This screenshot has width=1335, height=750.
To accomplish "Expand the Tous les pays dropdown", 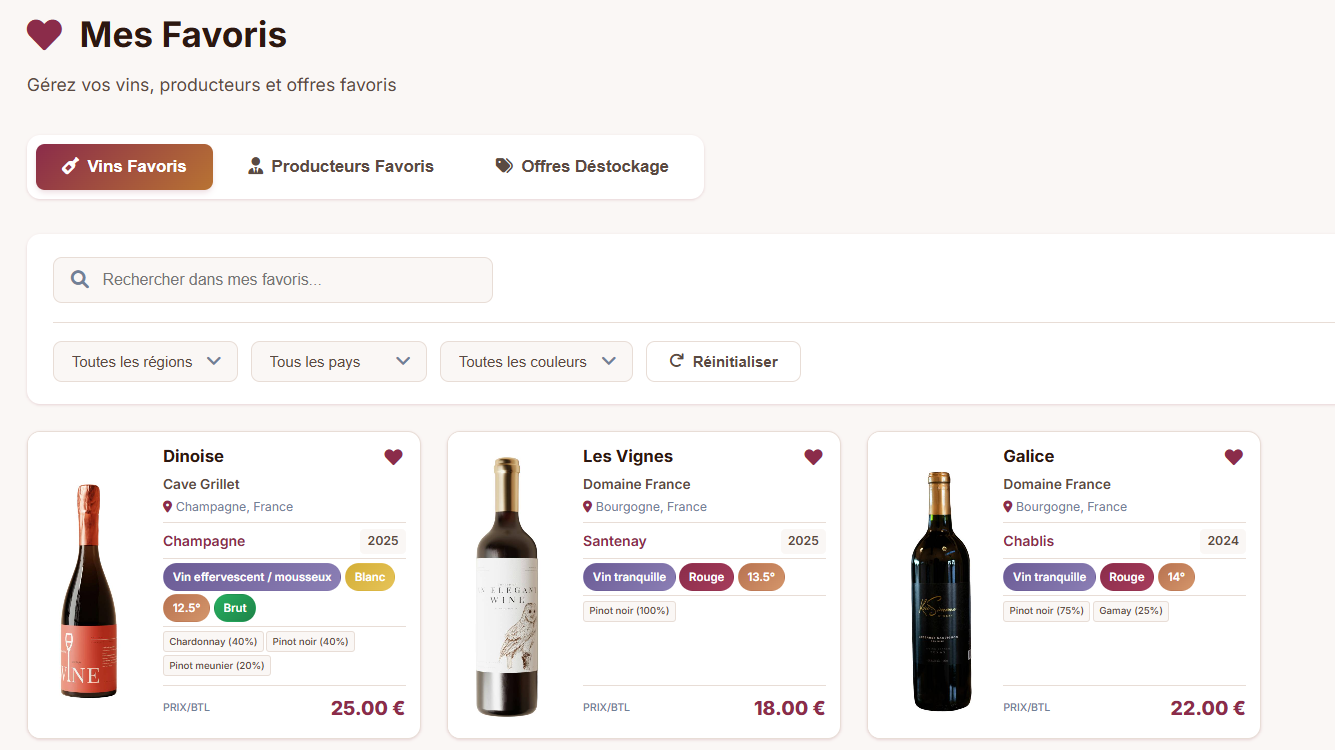I will (338, 362).
